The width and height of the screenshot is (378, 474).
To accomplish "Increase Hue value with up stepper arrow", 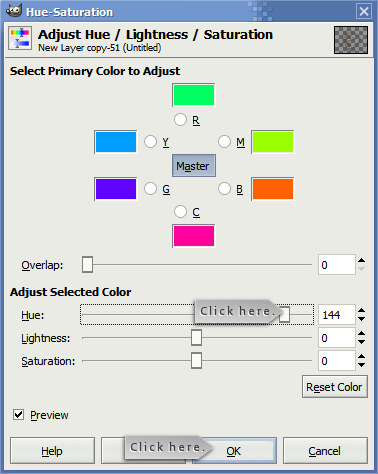I will point(361,311).
